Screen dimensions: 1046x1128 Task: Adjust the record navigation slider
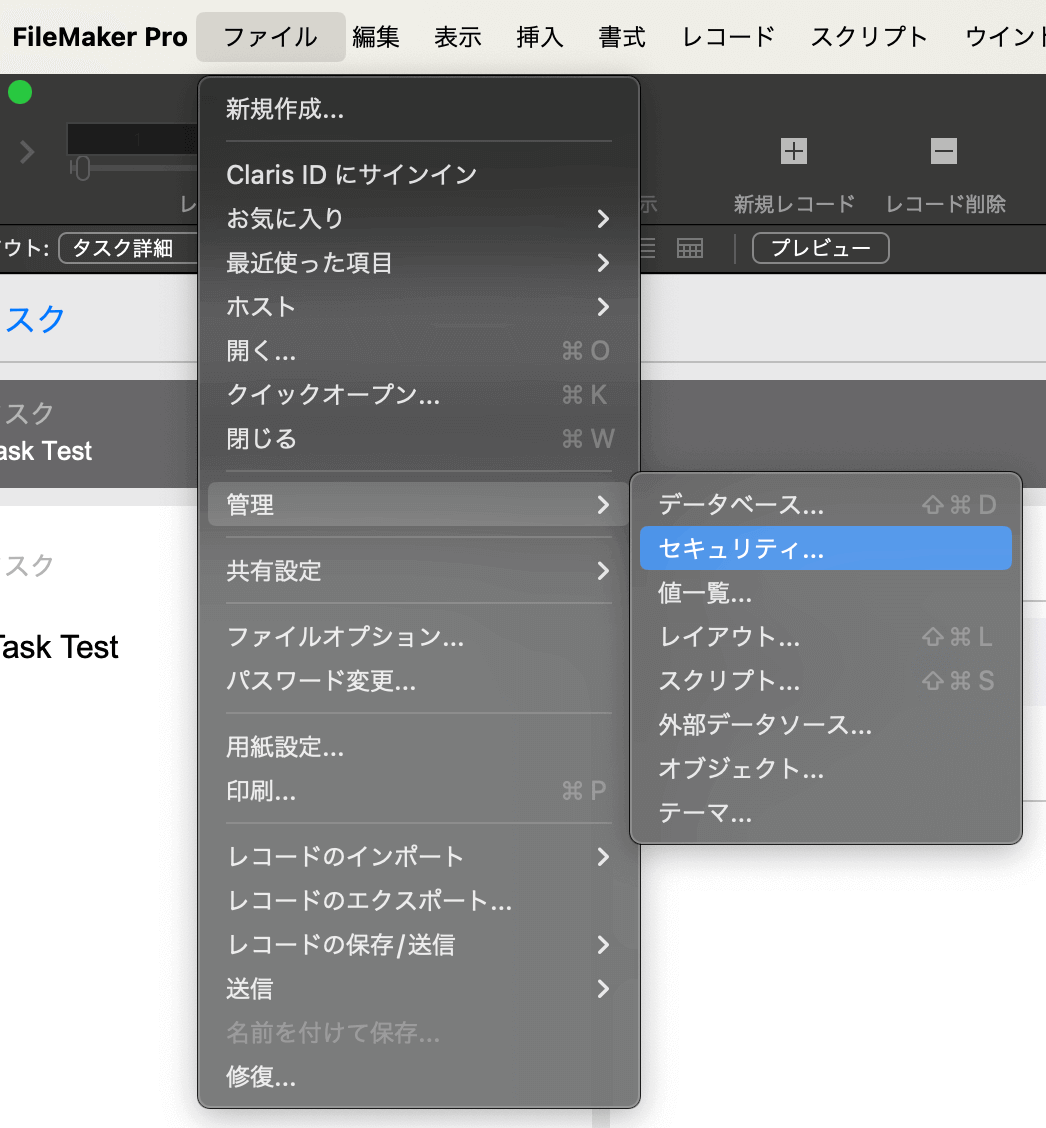click(x=82, y=168)
